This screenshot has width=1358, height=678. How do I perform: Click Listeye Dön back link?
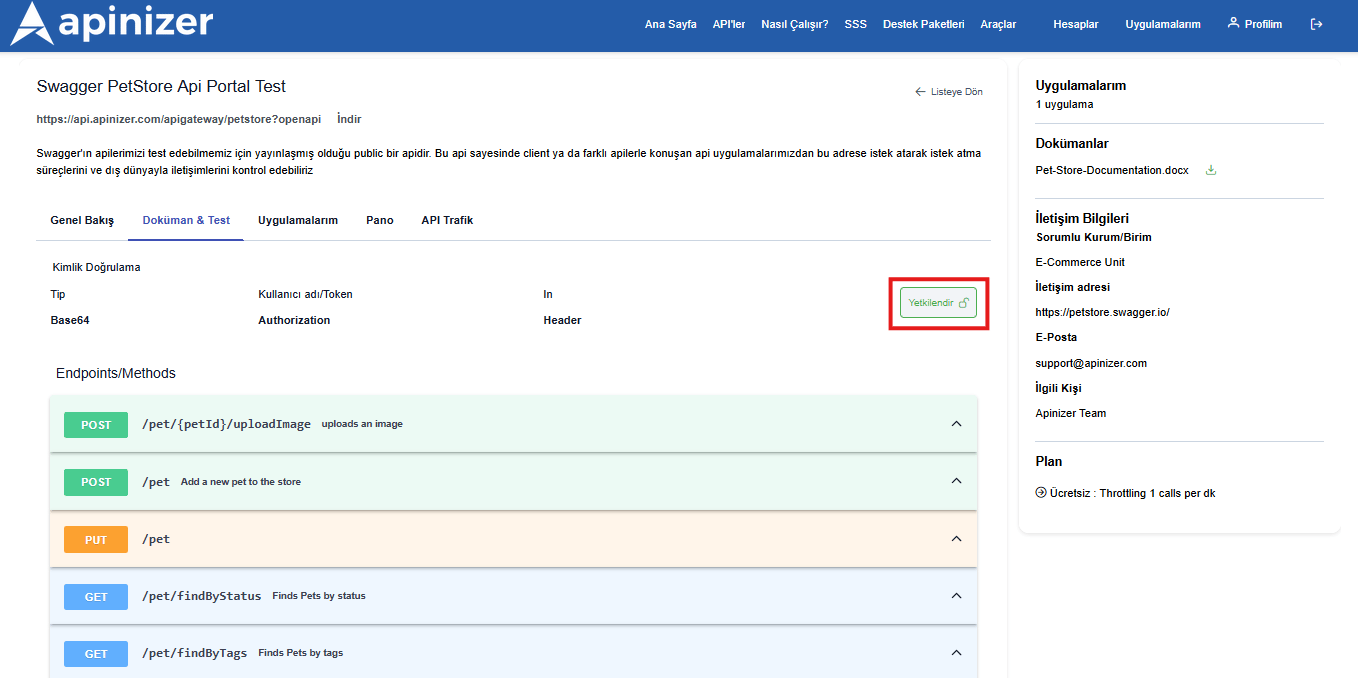point(949,92)
